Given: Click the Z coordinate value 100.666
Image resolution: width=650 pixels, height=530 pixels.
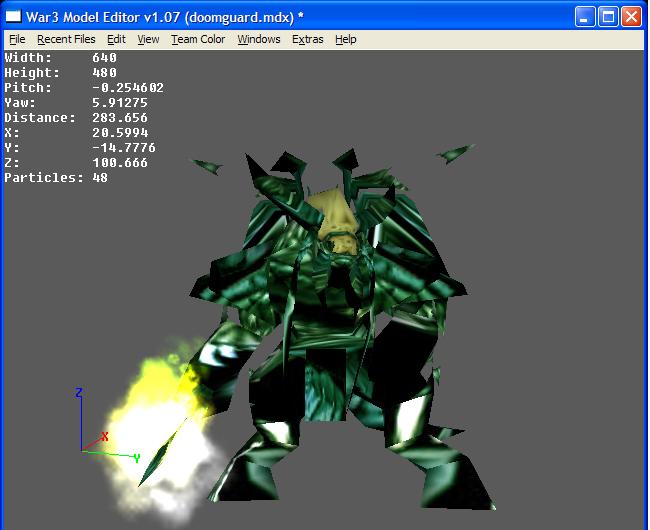Looking at the screenshot, I should 120,163.
